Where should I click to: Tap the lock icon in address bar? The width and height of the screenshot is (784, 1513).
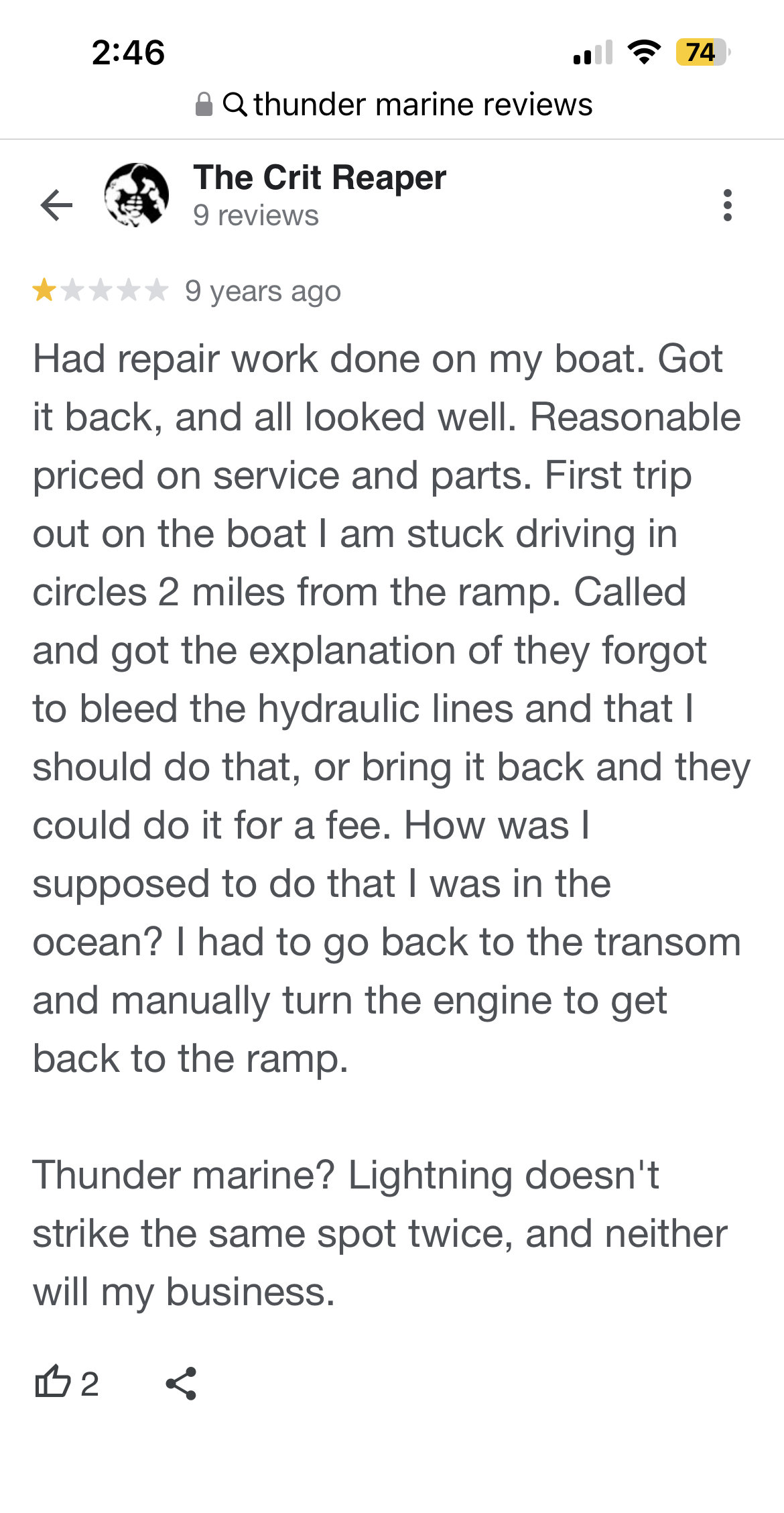coord(204,105)
